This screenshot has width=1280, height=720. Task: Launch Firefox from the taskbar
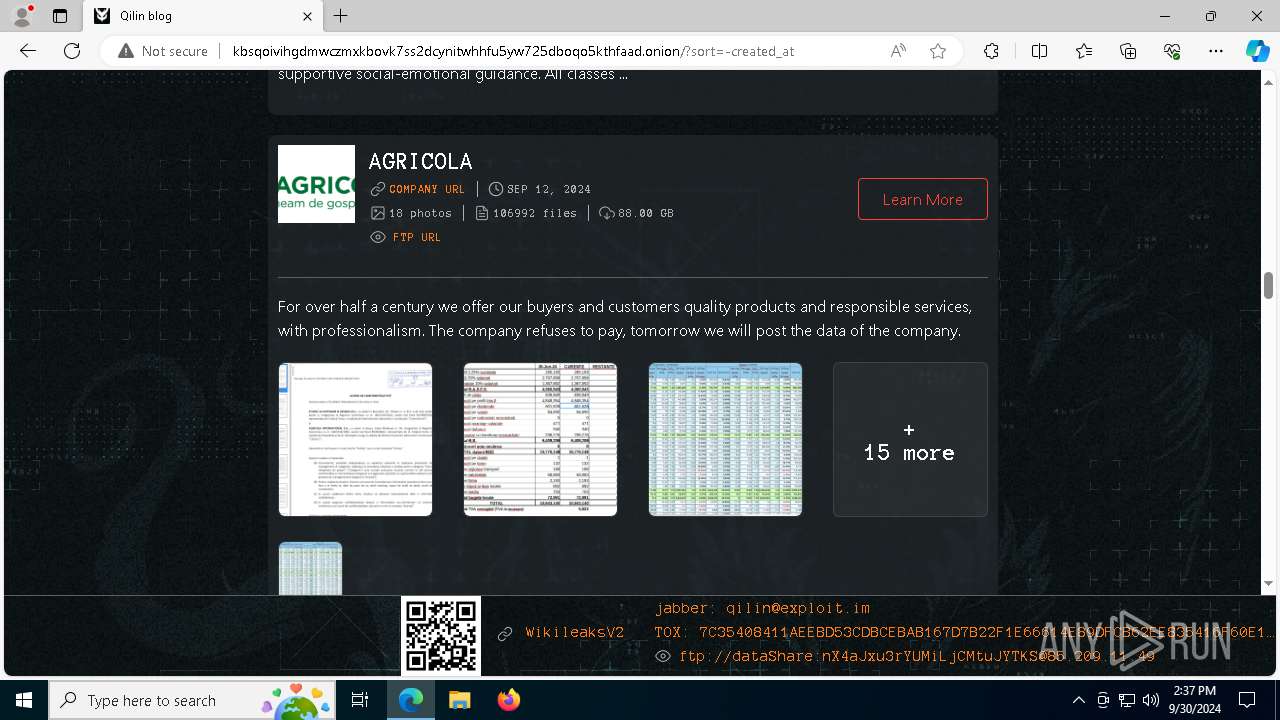click(508, 700)
